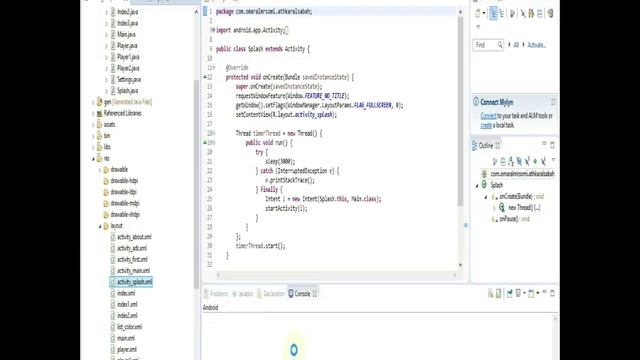The image size is (640, 360).
Task: Close the Connect Mylyn notice
Action: coord(553,102)
